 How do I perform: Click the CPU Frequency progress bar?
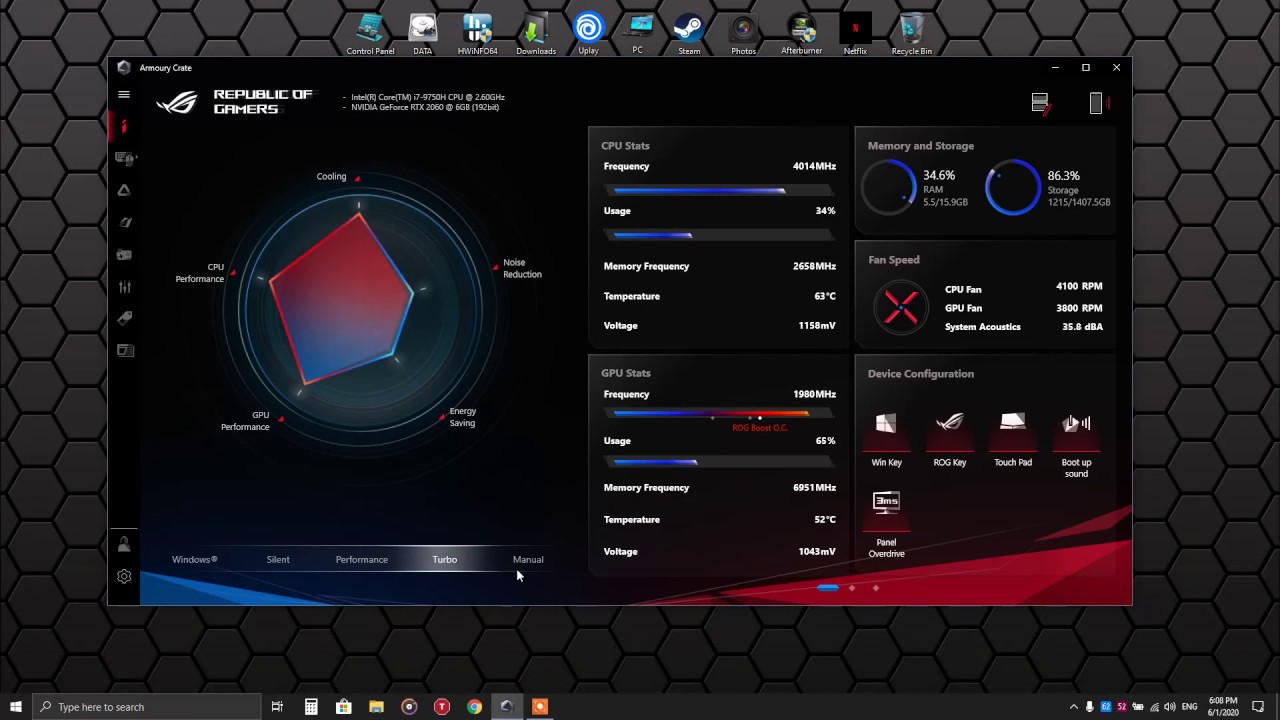(719, 190)
